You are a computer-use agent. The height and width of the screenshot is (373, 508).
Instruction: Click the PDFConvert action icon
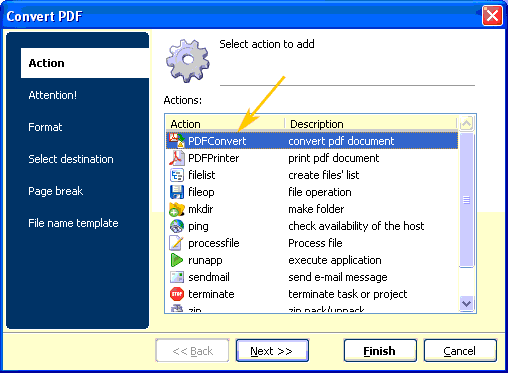click(177, 140)
